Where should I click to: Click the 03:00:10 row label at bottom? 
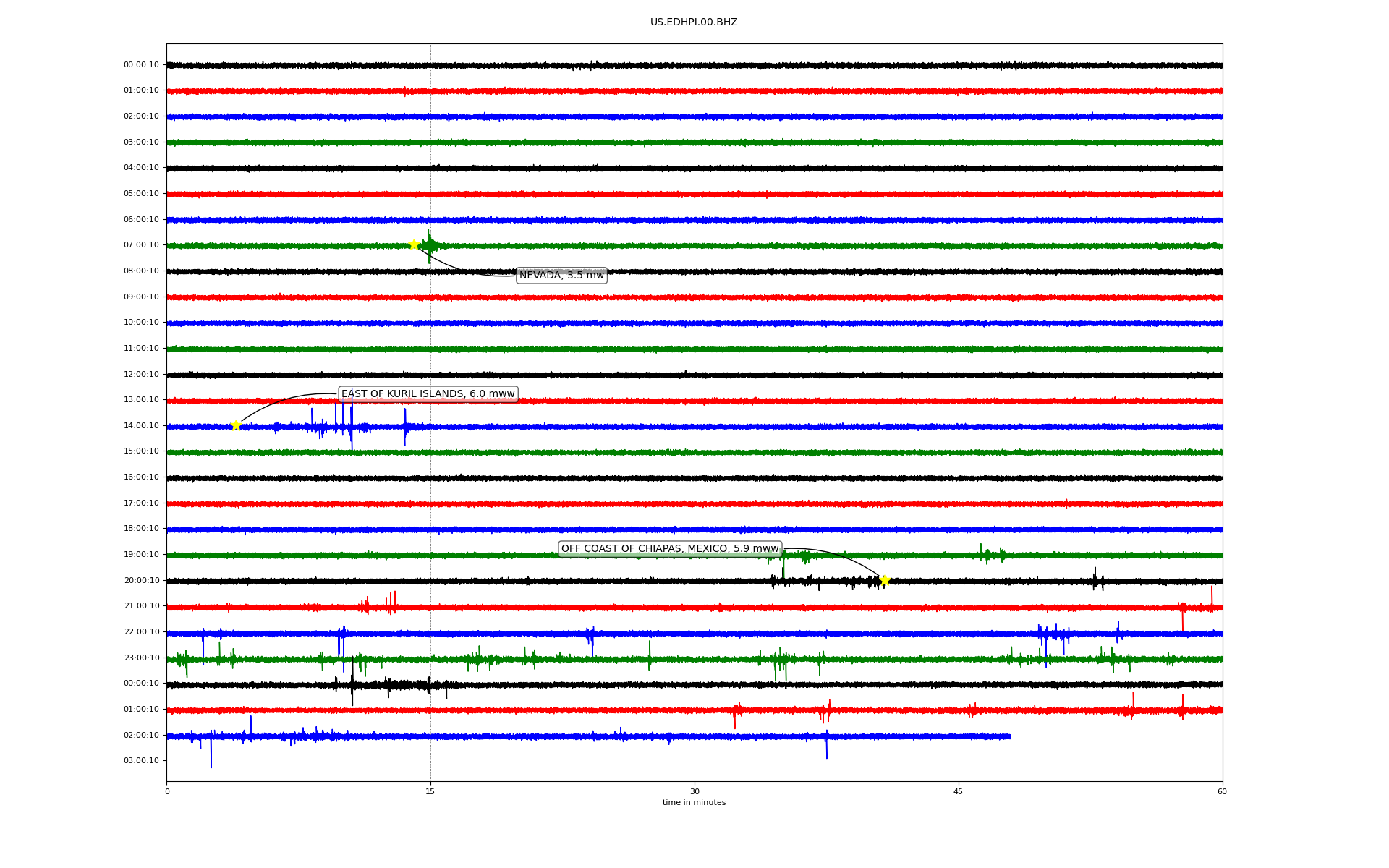point(141,761)
